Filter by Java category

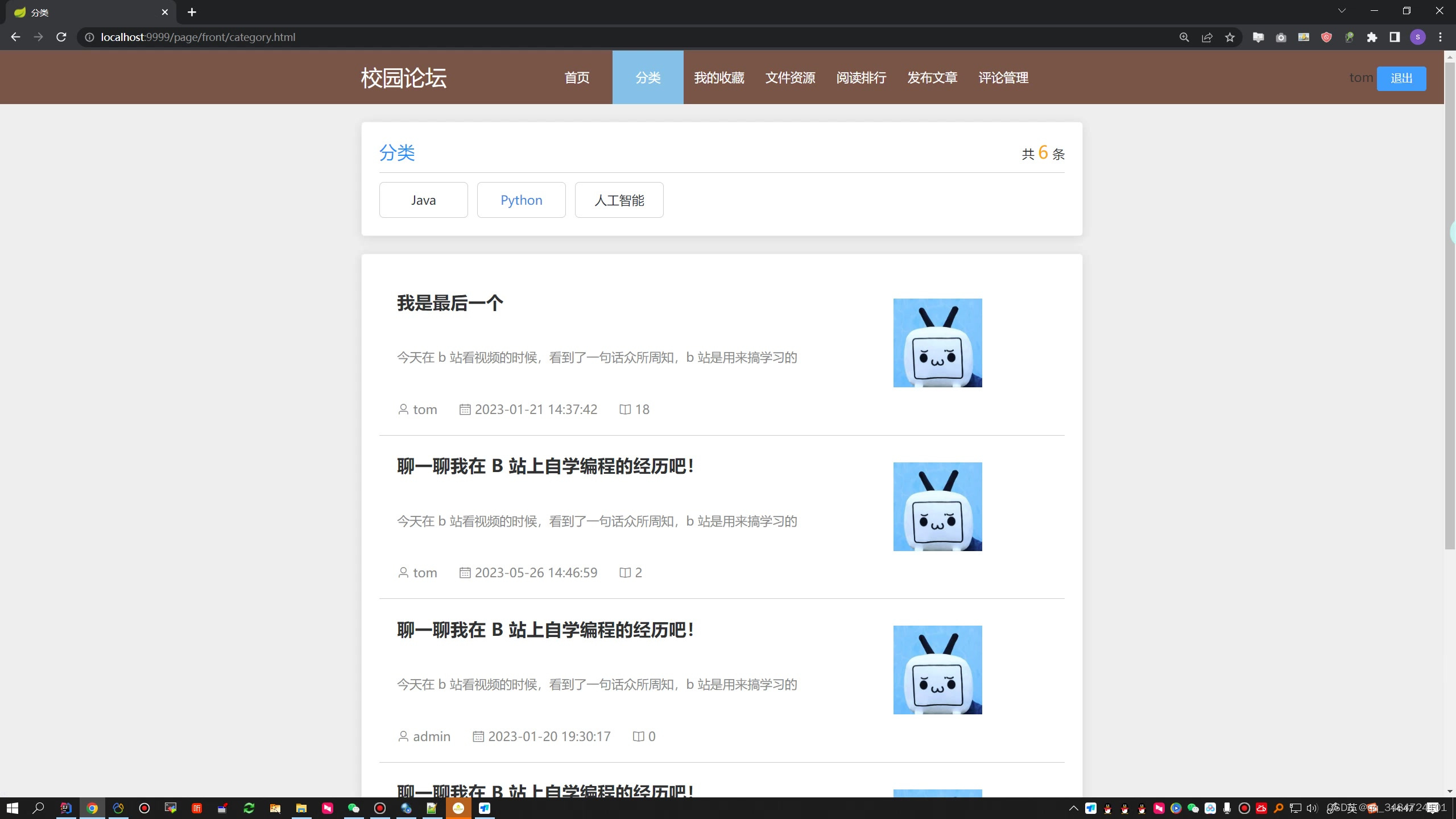pos(423,200)
